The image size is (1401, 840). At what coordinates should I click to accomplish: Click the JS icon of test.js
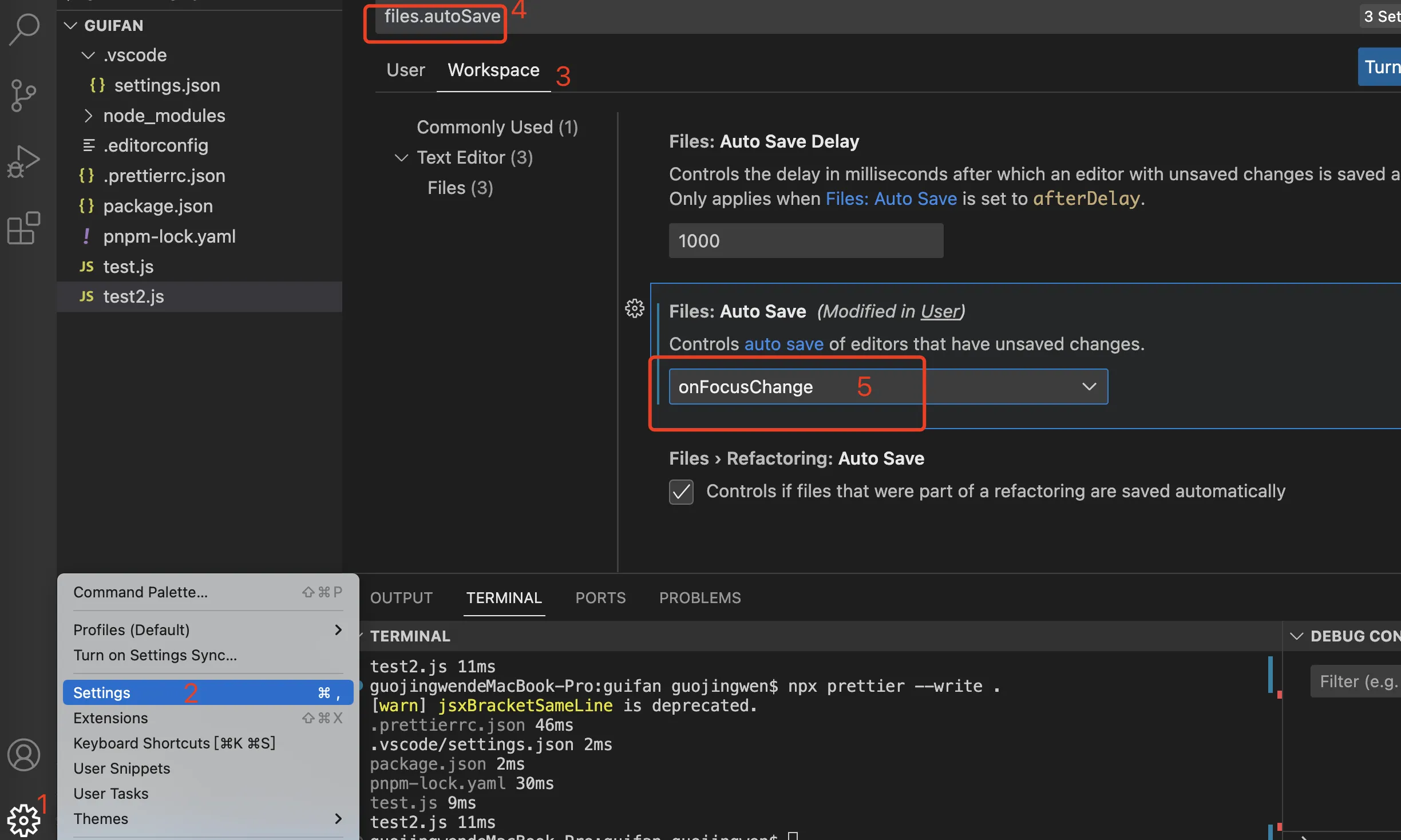tap(86, 267)
